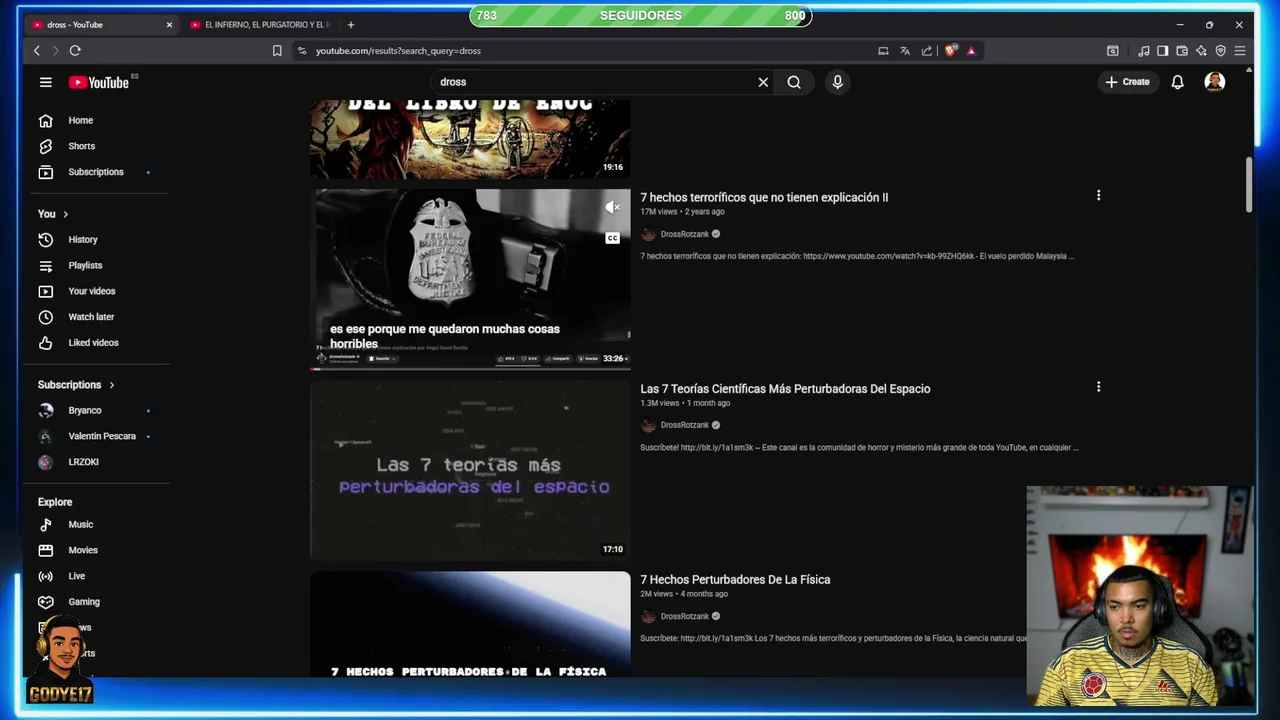Click the Create button

(1127, 82)
